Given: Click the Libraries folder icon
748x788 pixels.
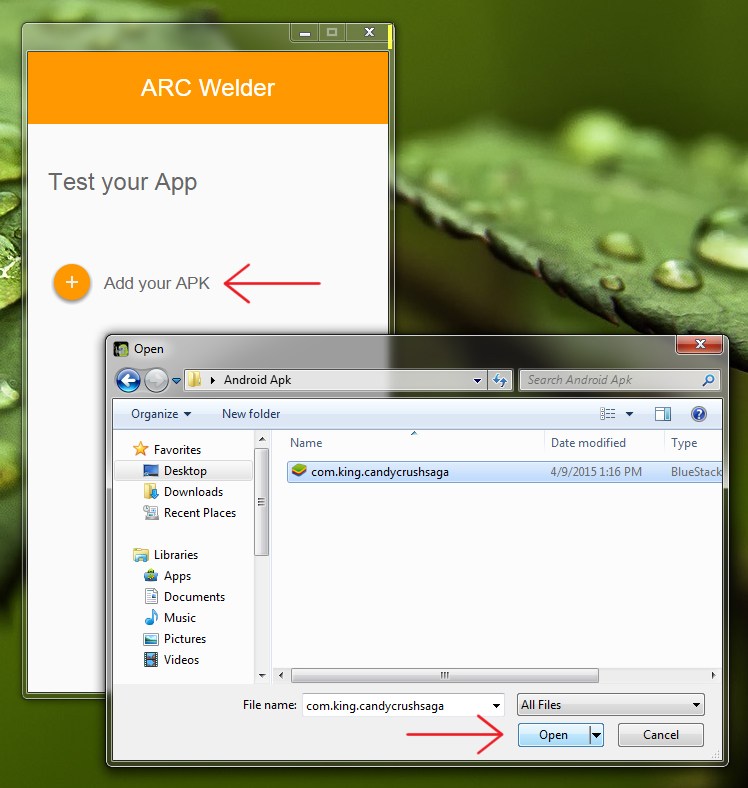Looking at the screenshot, I should click(x=141, y=555).
